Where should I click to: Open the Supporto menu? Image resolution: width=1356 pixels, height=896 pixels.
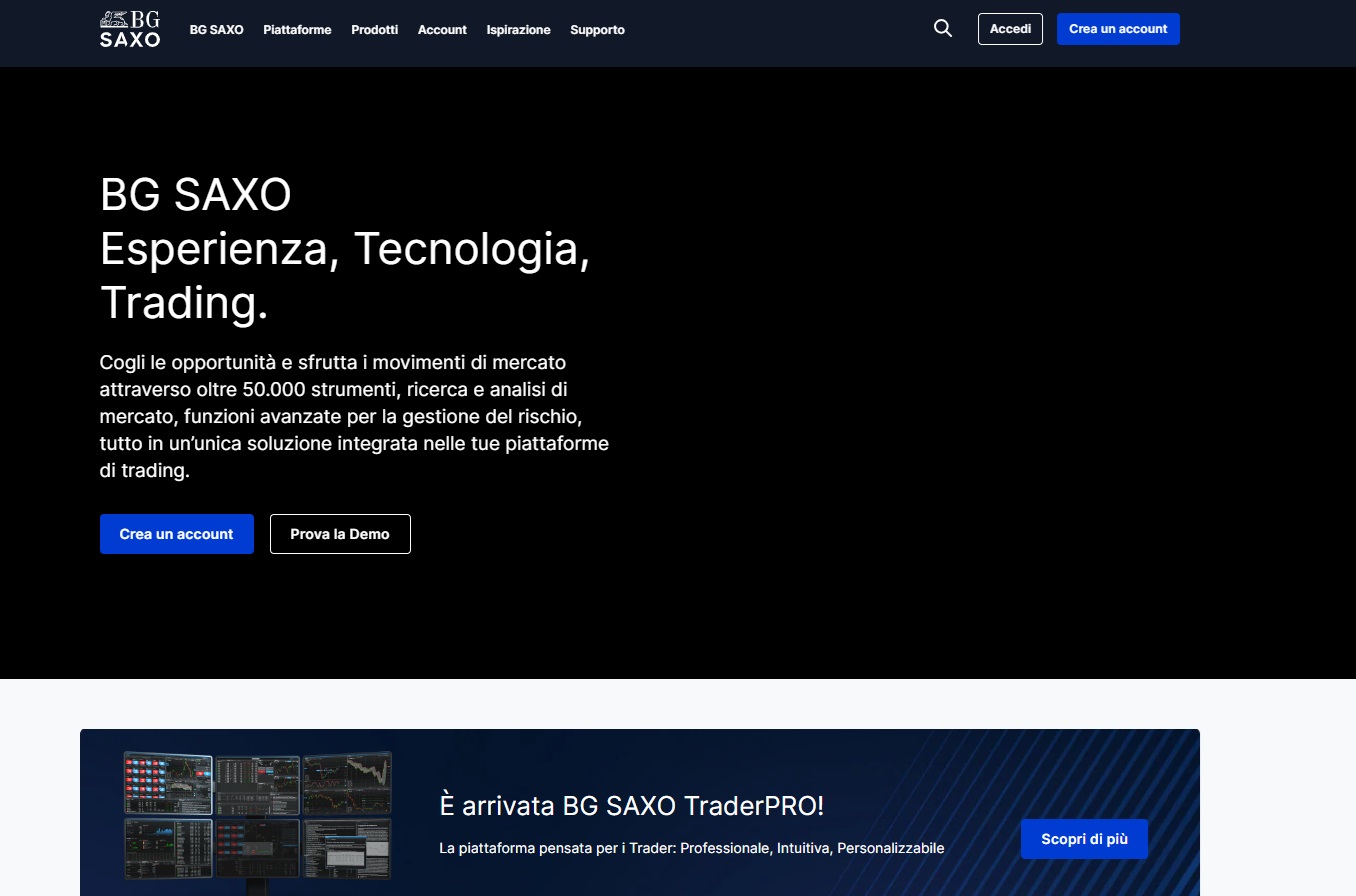pyautogui.click(x=597, y=30)
